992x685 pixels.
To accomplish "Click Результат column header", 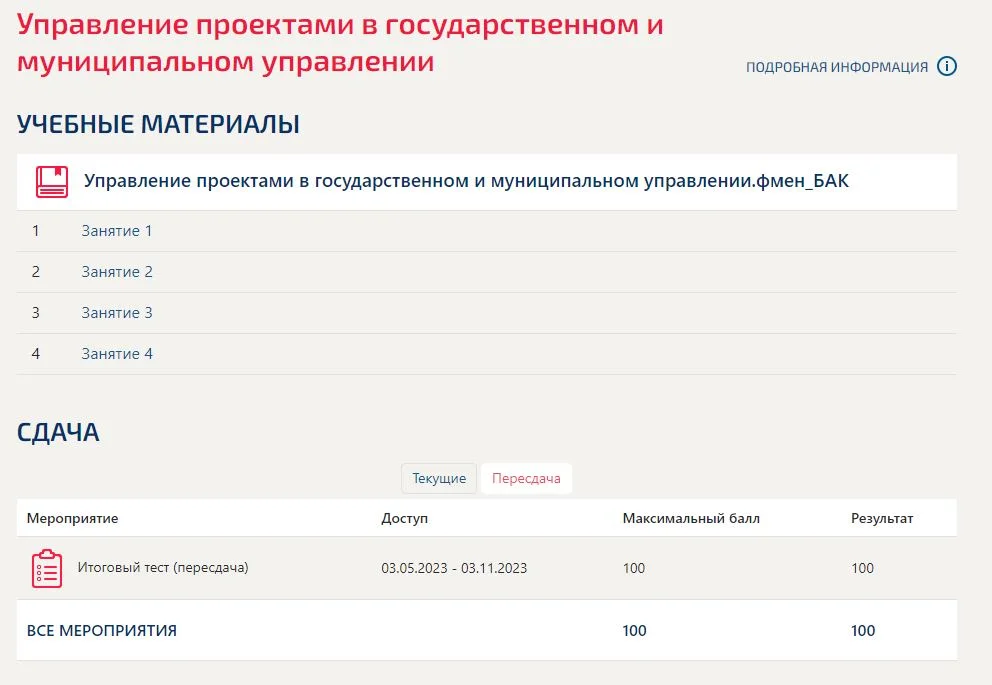I will (x=882, y=519).
